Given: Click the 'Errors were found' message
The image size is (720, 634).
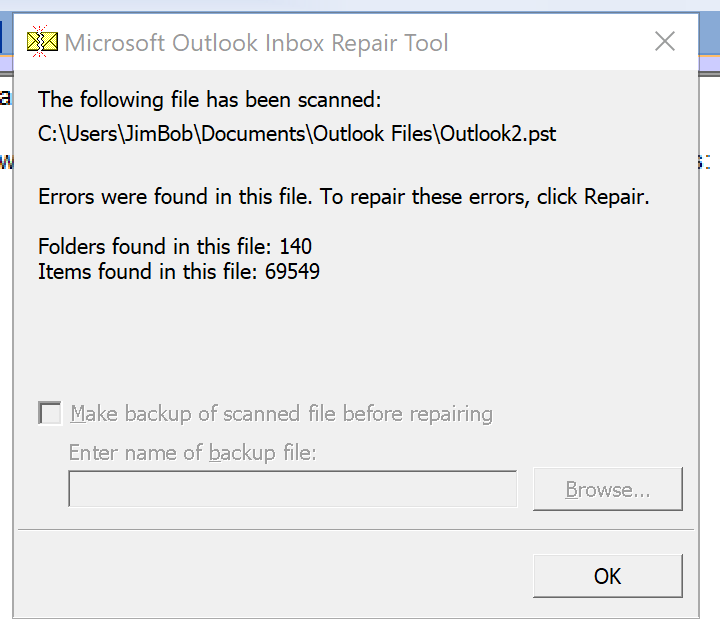Looking at the screenshot, I should pos(344,197).
